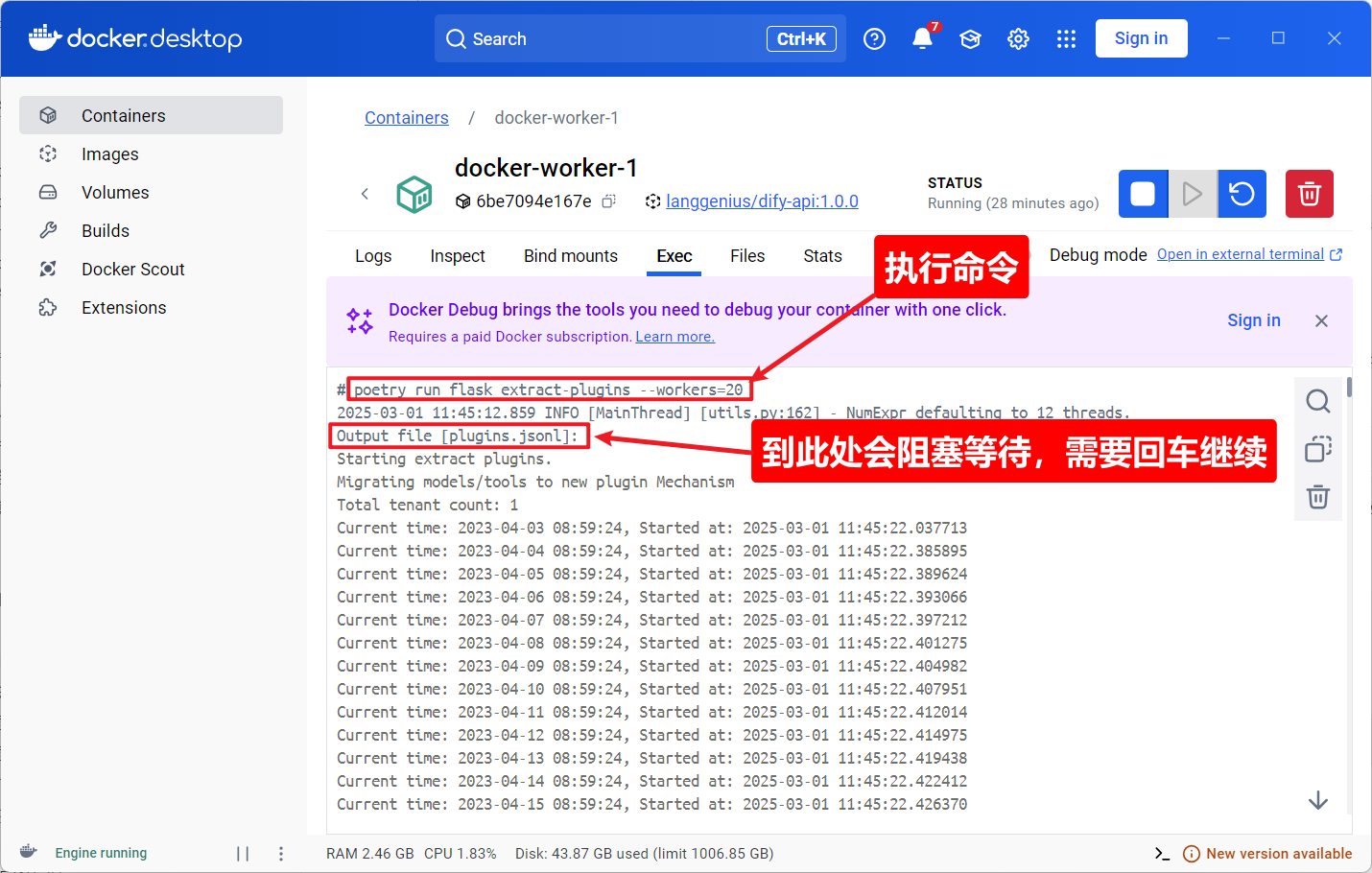Viewport: 1372px width, 873px height.
Task: Open the Learning center graduation-cap icon
Action: click(x=970, y=38)
